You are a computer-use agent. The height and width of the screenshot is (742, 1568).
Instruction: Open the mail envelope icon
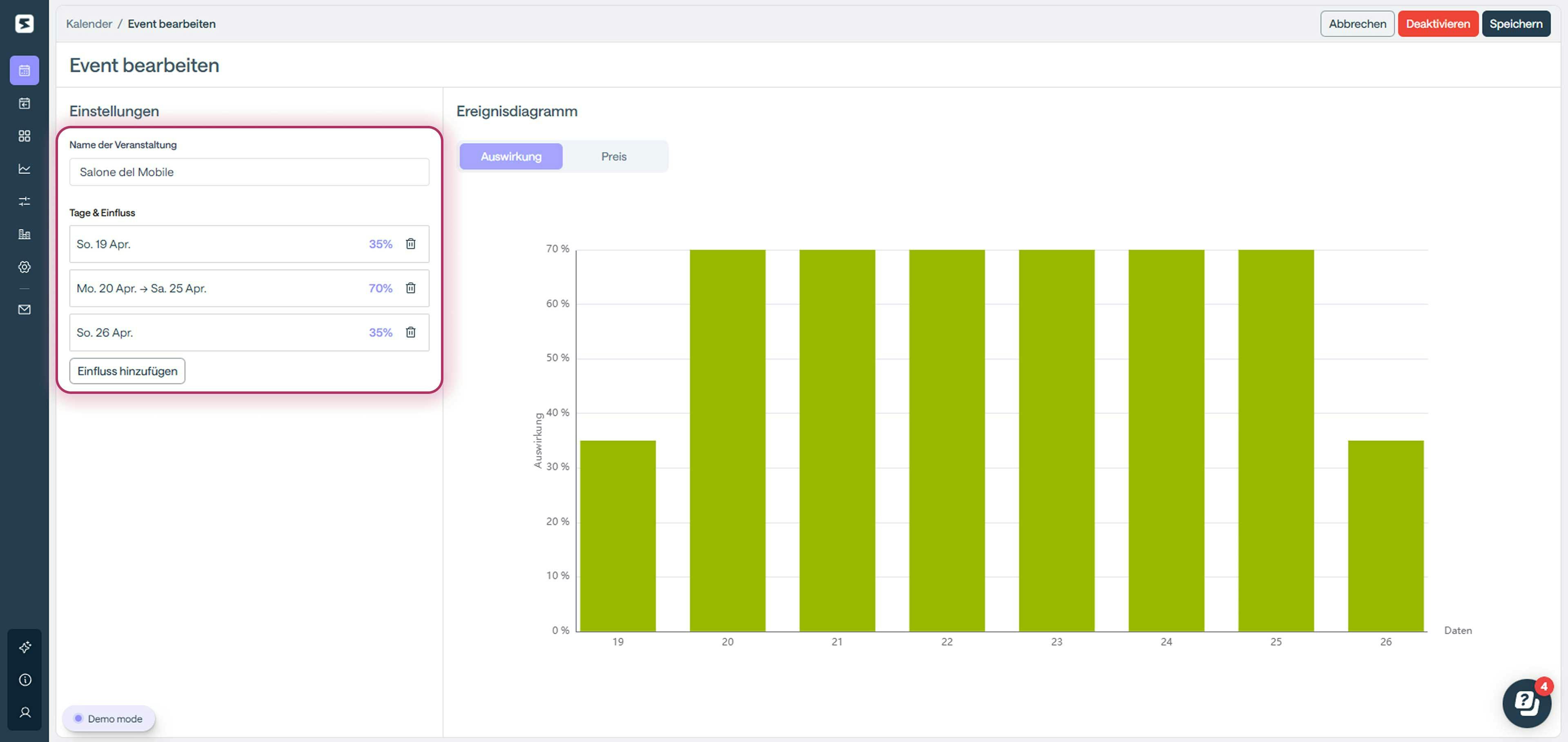(24, 309)
